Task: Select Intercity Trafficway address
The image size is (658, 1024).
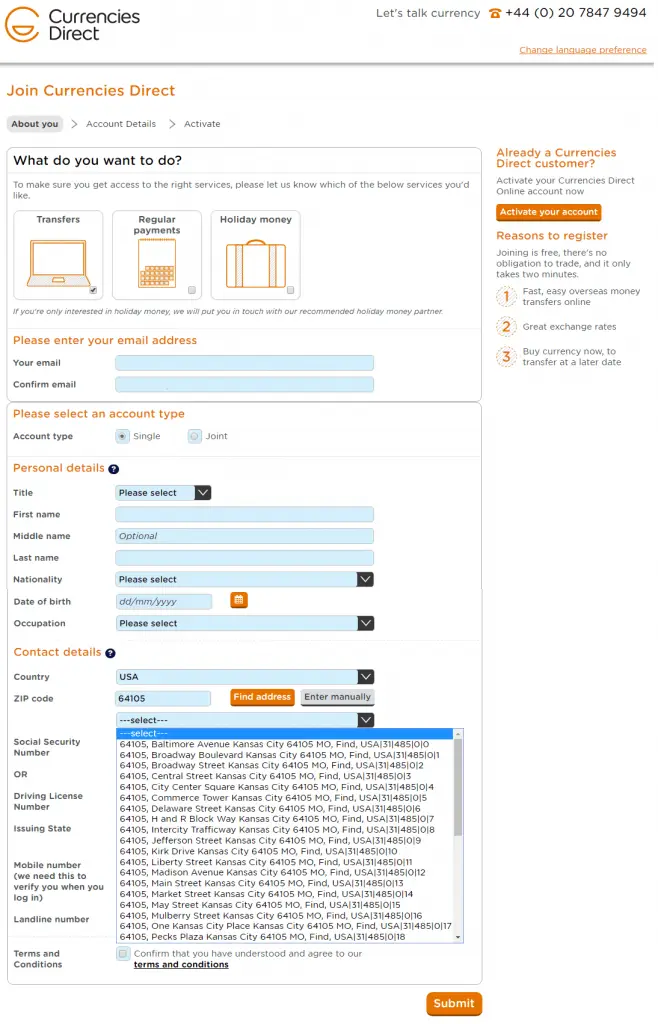Action: [285, 830]
